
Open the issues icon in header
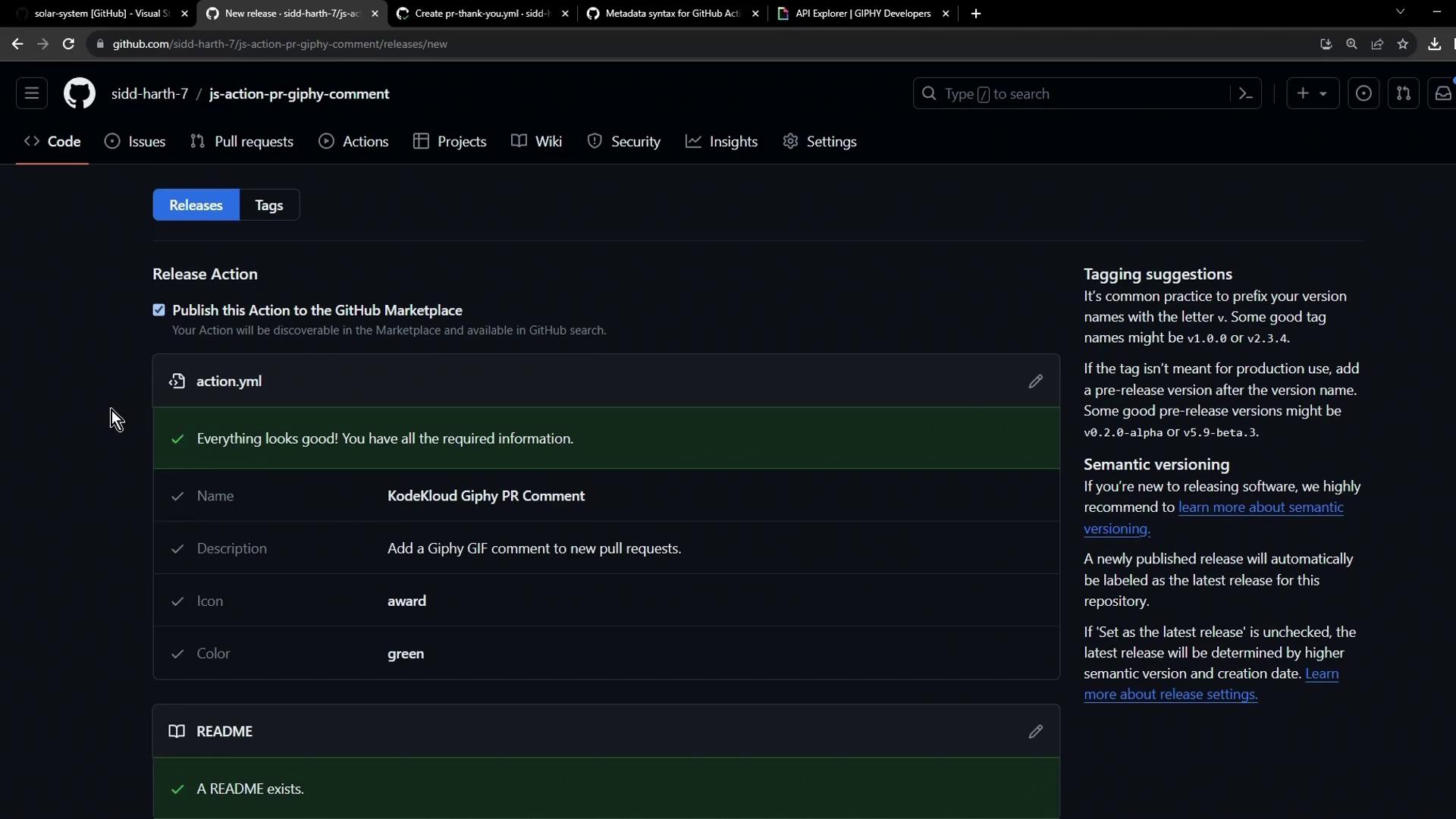point(1363,94)
